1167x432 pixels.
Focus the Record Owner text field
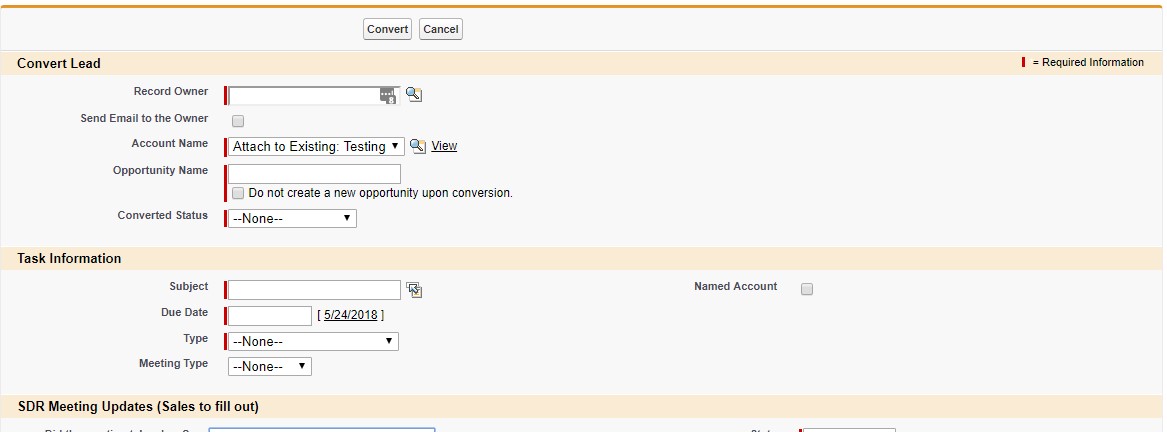[304, 96]
